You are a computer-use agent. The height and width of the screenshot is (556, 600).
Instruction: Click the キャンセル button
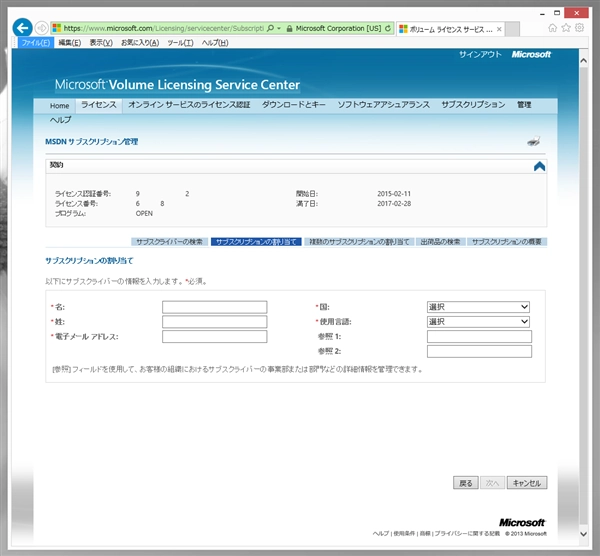point(527,483)
